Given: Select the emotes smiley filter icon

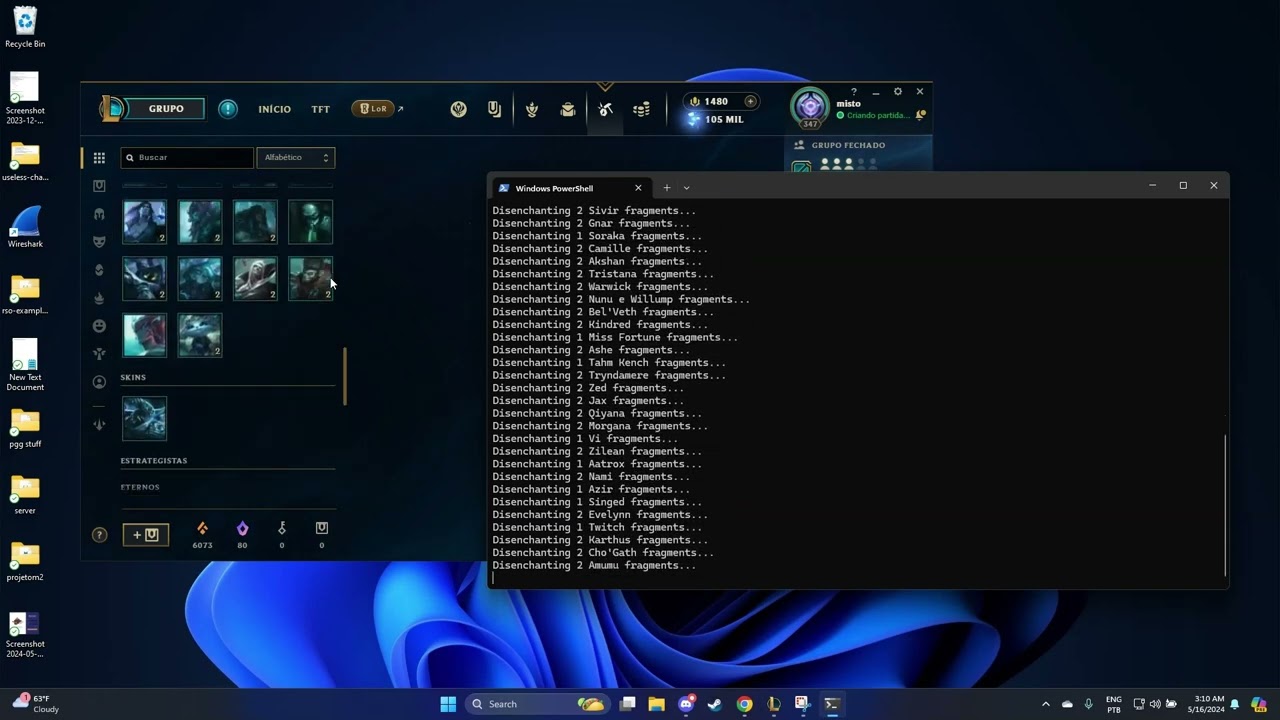Looking at the screenshot, I should [x=99, y=326].
